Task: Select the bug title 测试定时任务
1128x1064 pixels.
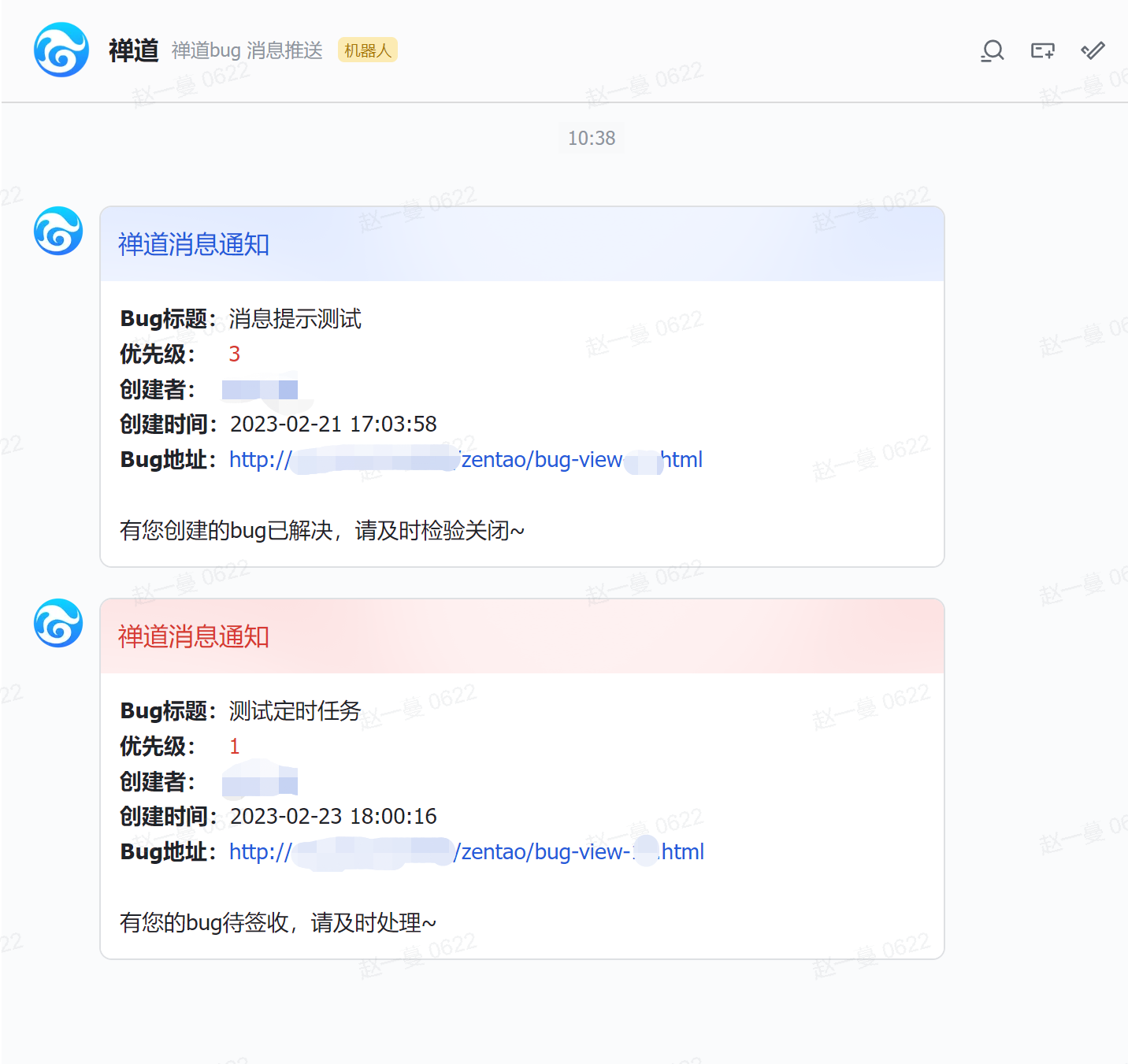Action: (295, 711)
